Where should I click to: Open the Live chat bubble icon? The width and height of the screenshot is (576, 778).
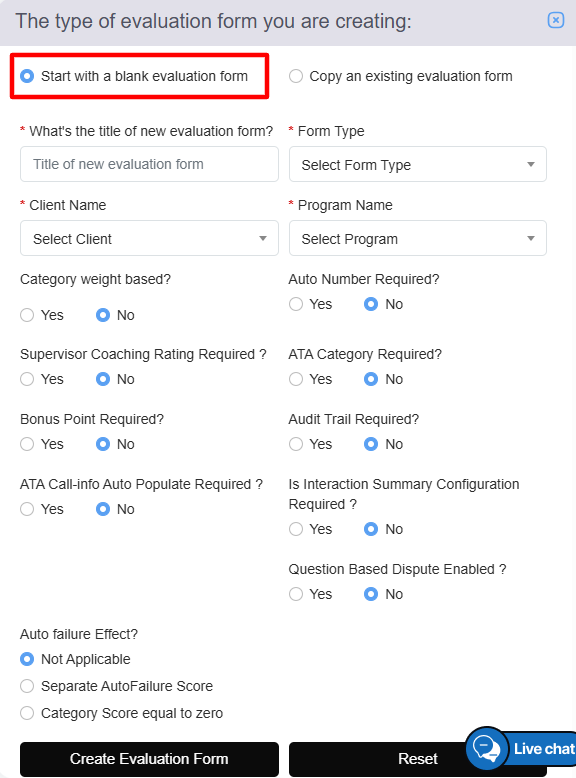pyautogui.click(x=487, y=748)
